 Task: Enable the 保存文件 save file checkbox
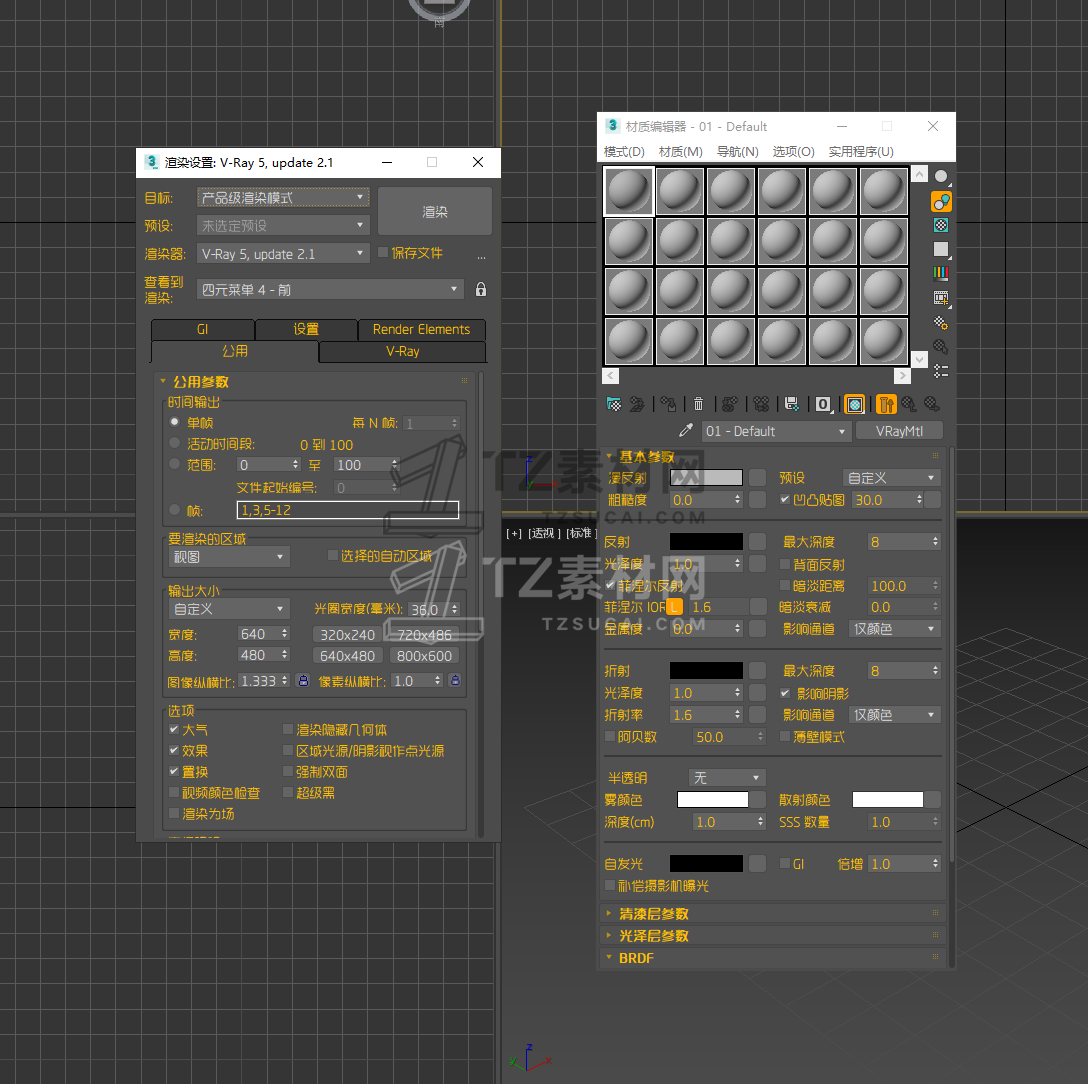[382, 253]
